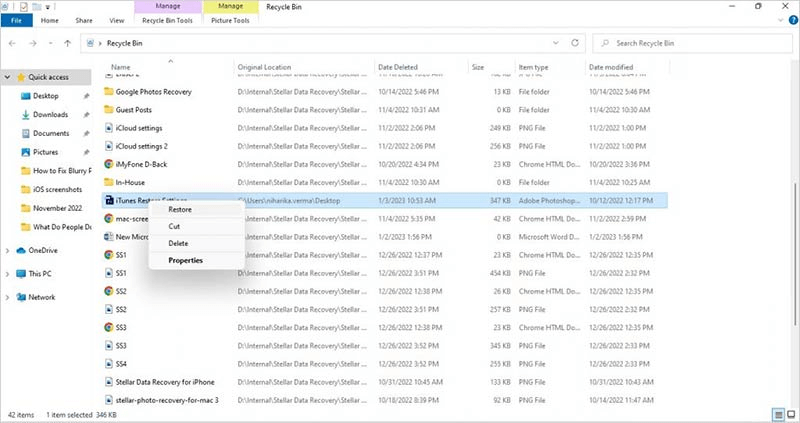Click the mac-screen Chrome file icon
The width and height of the screenshot is (800, 423).
coord(109,218)
